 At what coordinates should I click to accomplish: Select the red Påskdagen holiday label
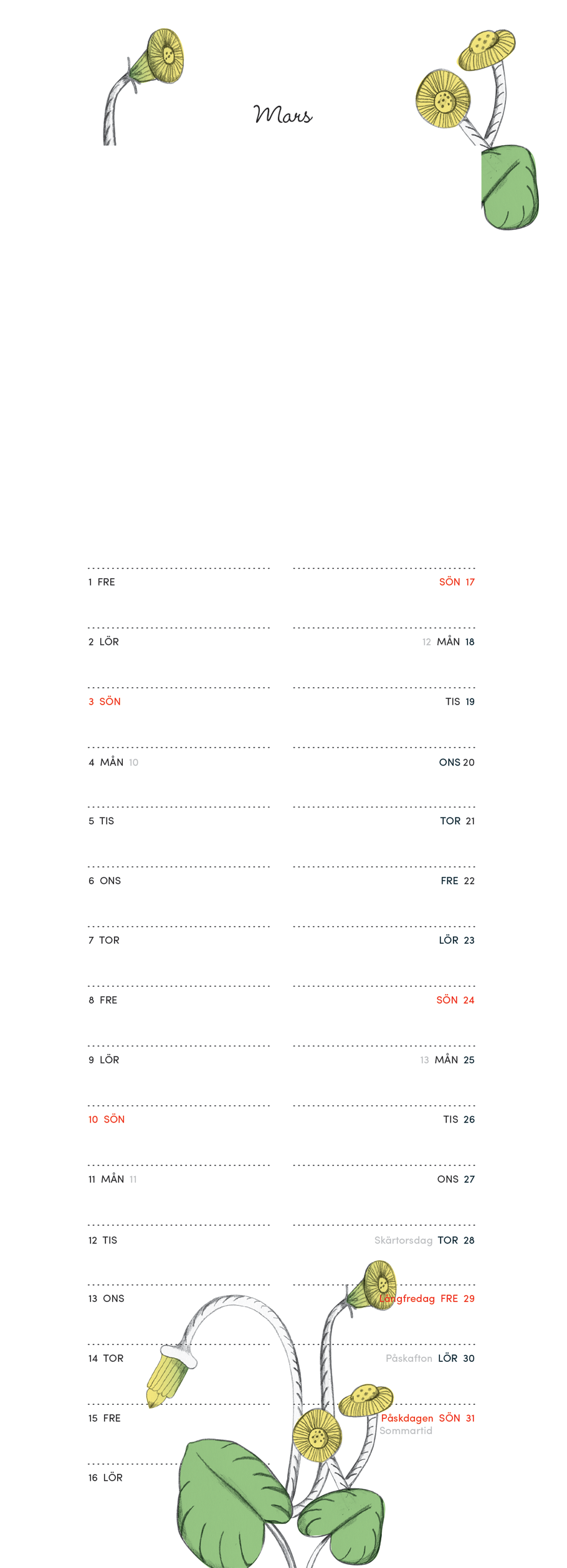tap(407, 1418)
